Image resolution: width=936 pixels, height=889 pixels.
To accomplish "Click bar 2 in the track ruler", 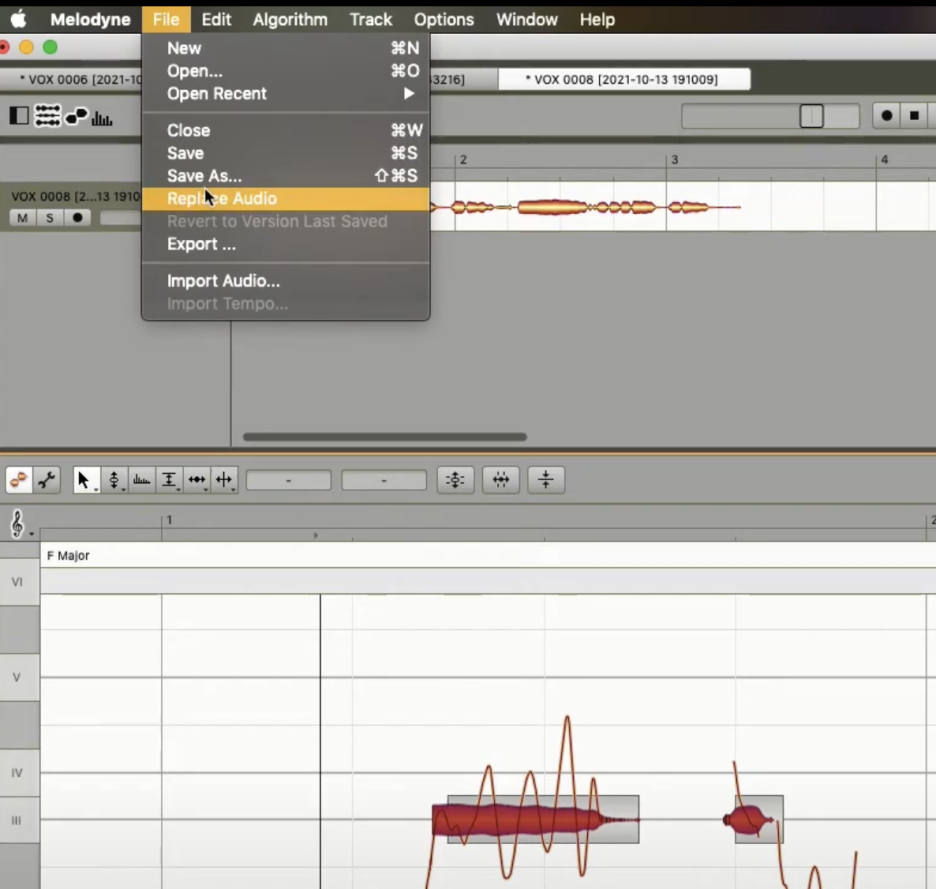I will tap(463, 160).
